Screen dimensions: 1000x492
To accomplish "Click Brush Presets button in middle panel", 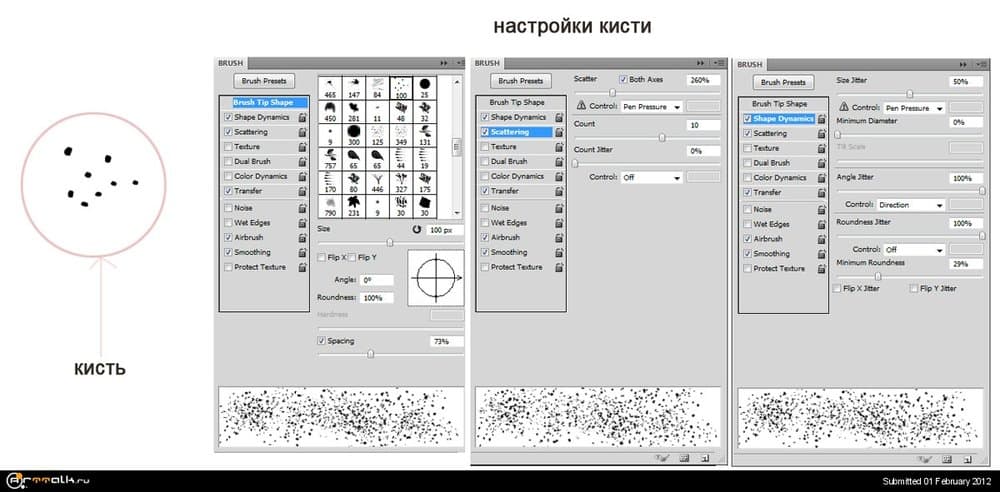I will 521,81.
